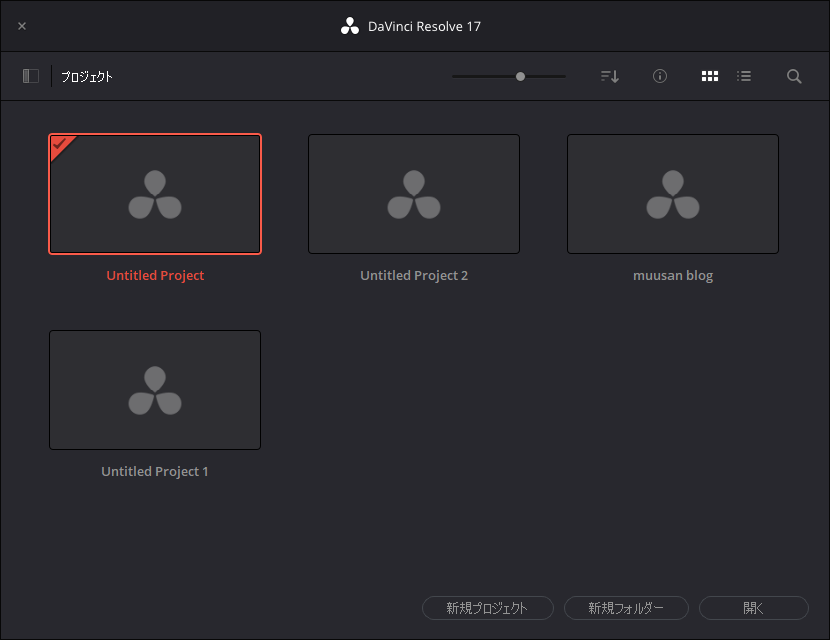Click the DaVinci Resolve logo in title bar

[x=349, y=26]
